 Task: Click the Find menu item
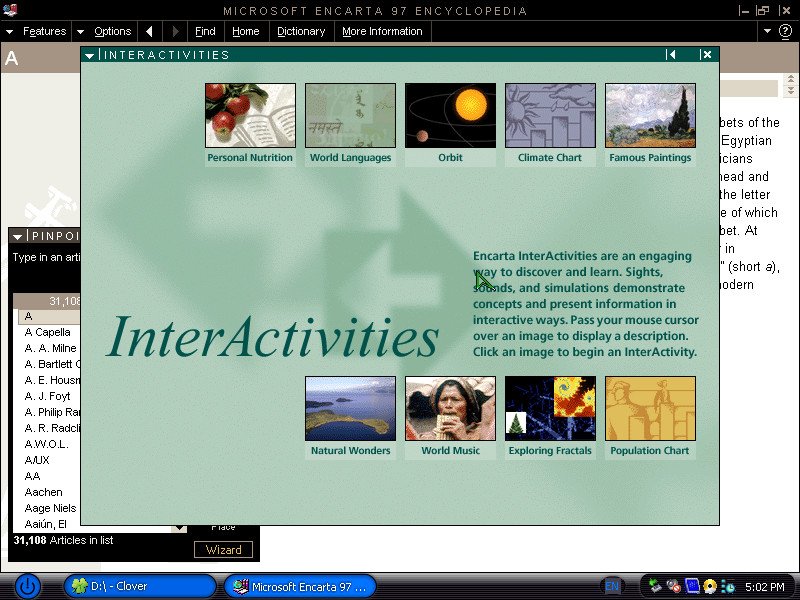(205, 31)
